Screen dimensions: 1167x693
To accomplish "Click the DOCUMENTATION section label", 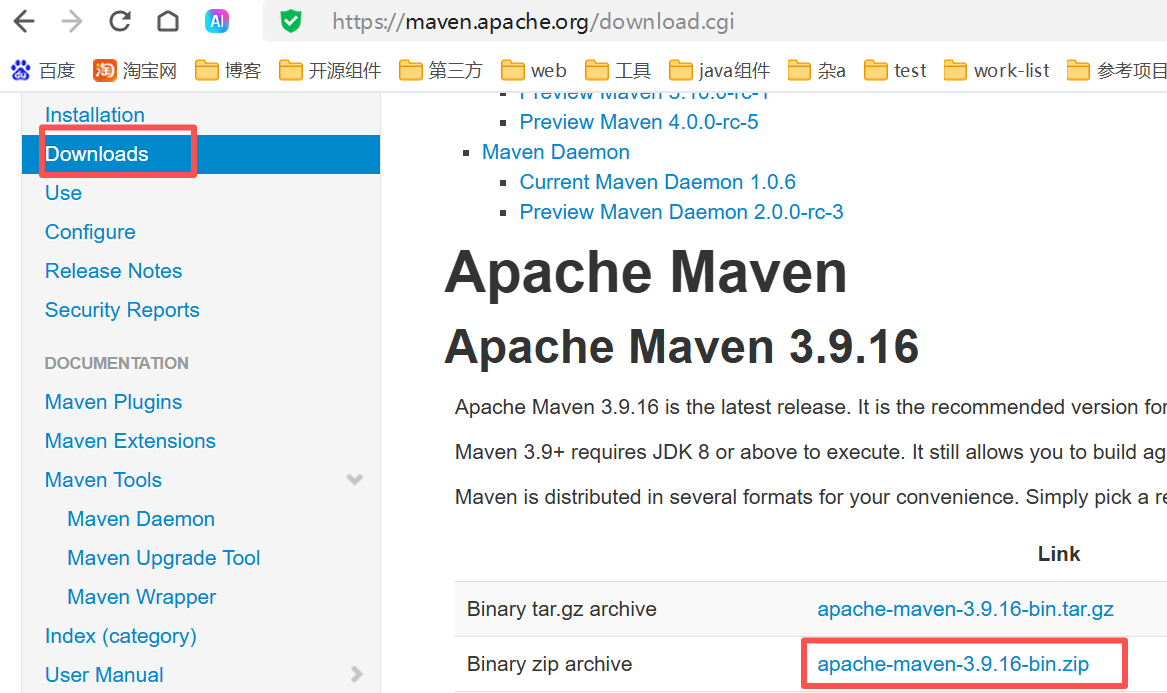I will [116, 363].
